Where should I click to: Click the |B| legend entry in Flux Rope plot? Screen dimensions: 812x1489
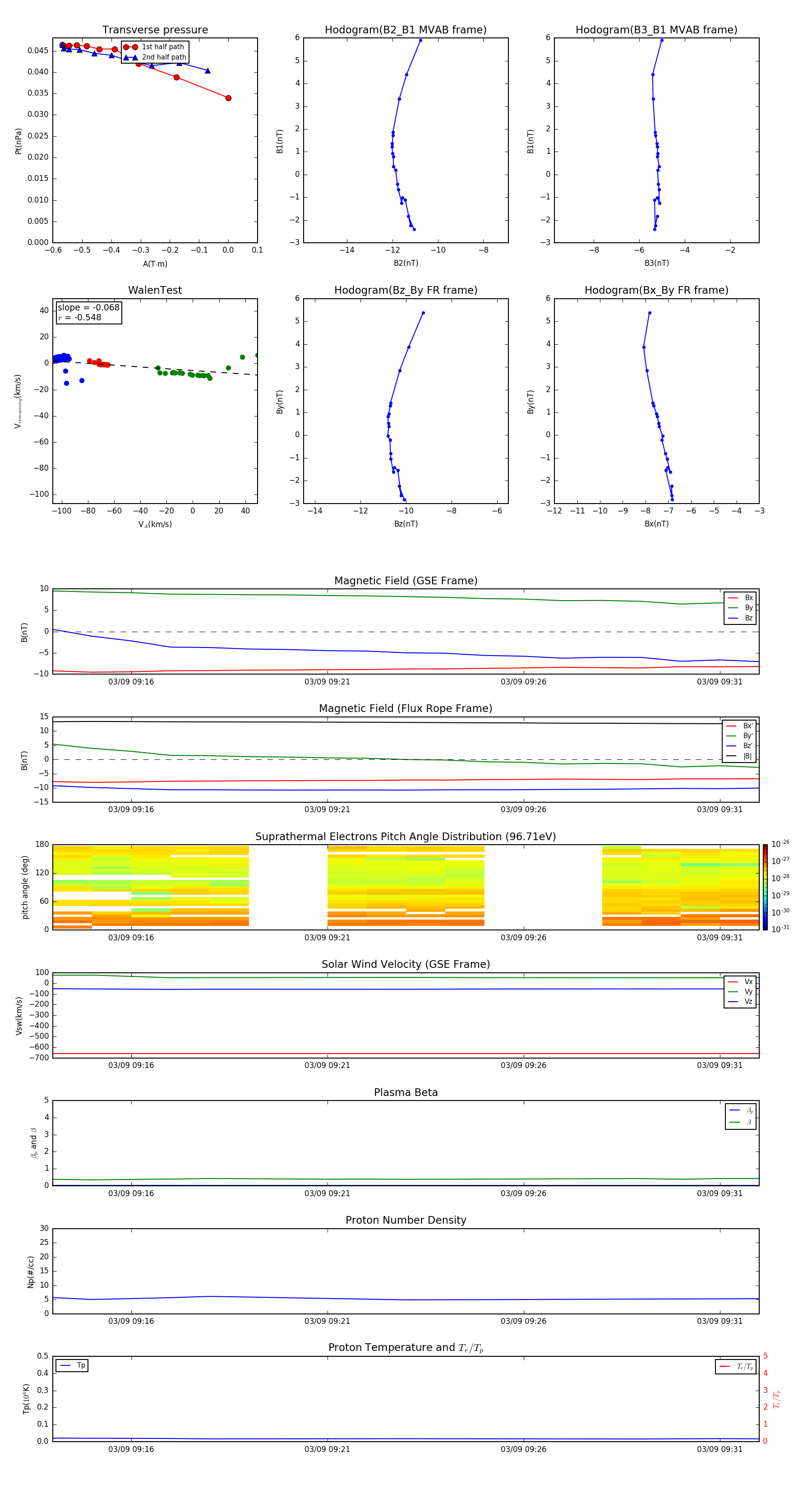tap(739, 756)
